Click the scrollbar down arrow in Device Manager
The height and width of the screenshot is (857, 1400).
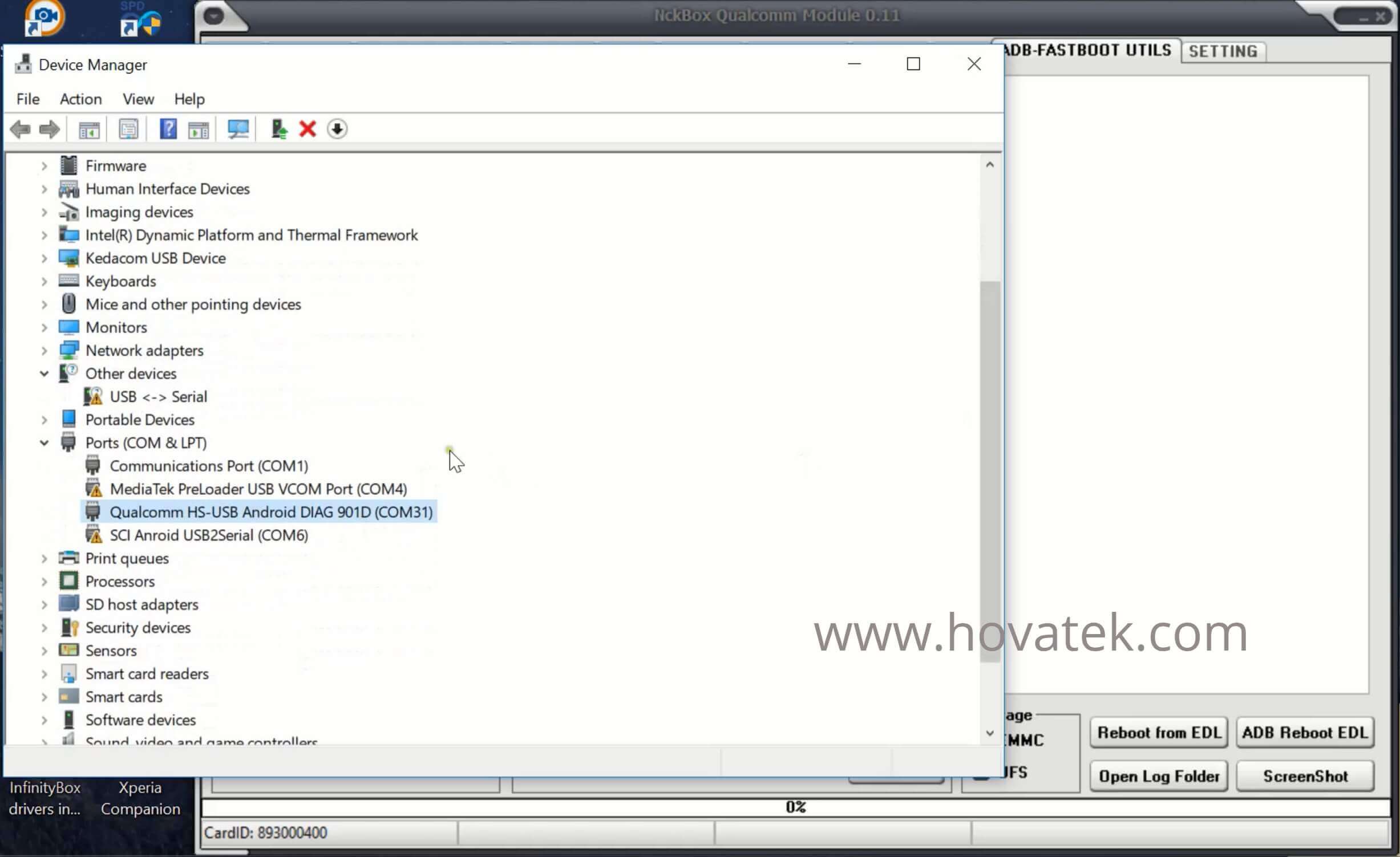coord(990,733)
